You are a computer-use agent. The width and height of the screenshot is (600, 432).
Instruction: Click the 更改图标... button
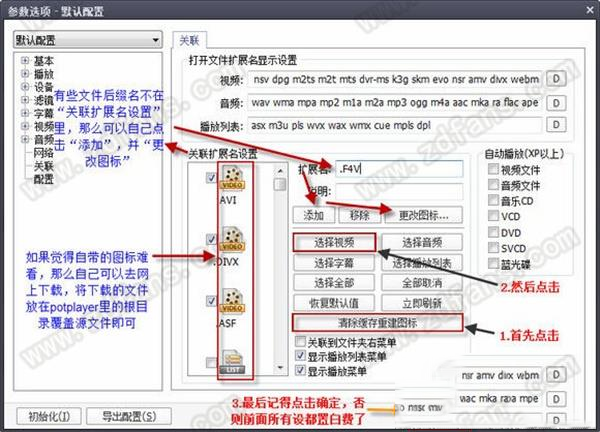pyautogui.click(x=423, y=215)
